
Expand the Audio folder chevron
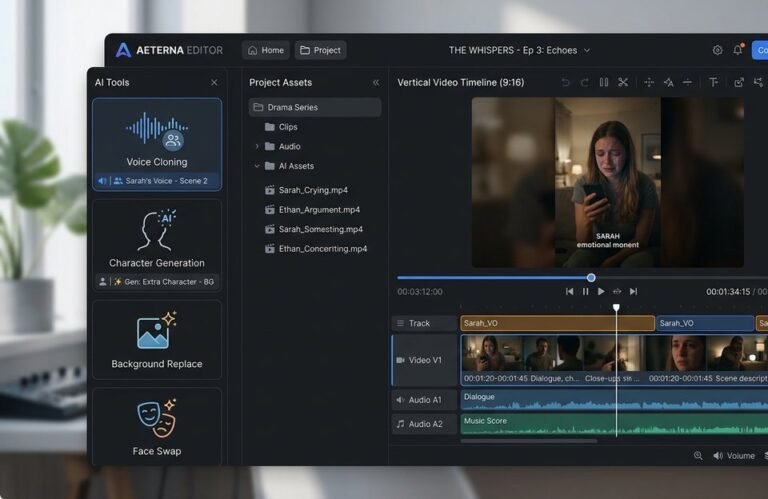257,146
